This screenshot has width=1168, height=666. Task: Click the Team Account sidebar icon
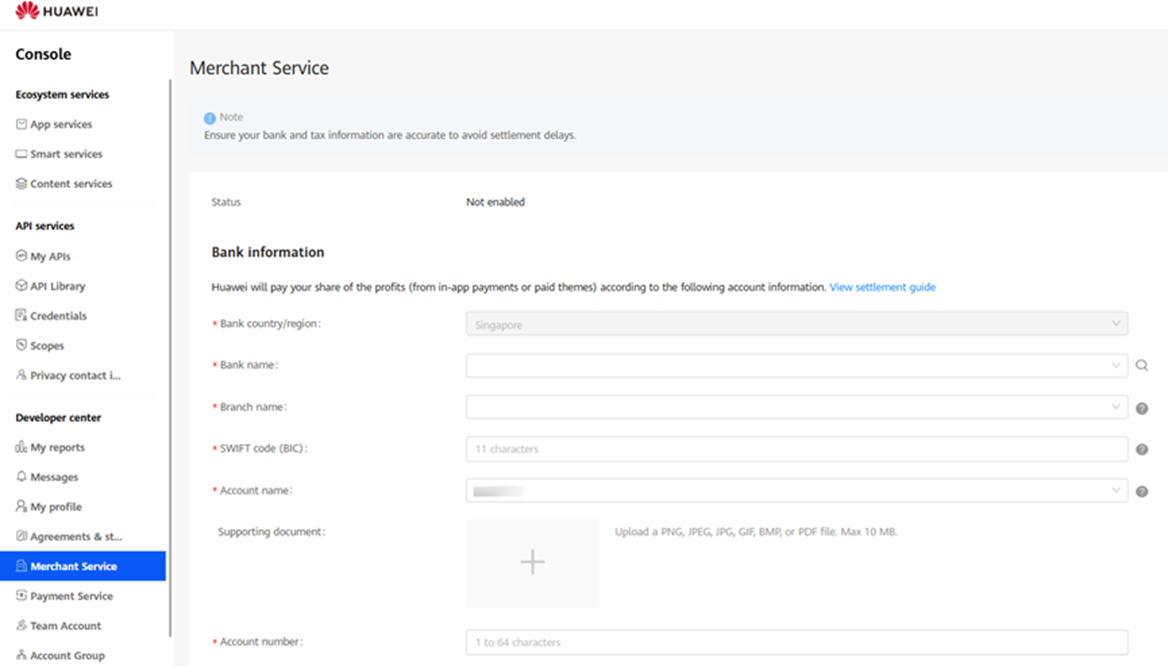click(x=21, y=626)
